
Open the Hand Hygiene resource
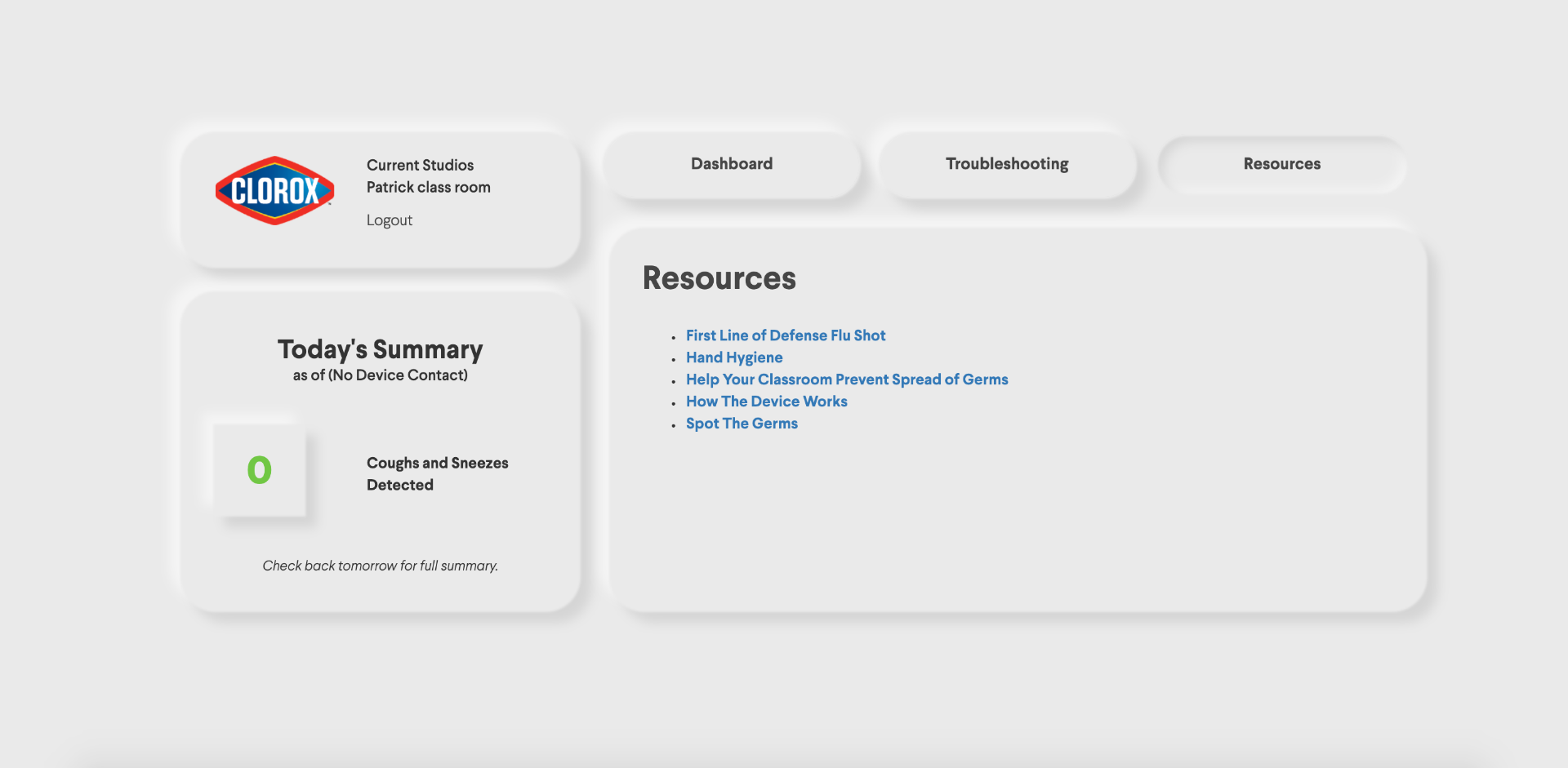click(733, 357)
